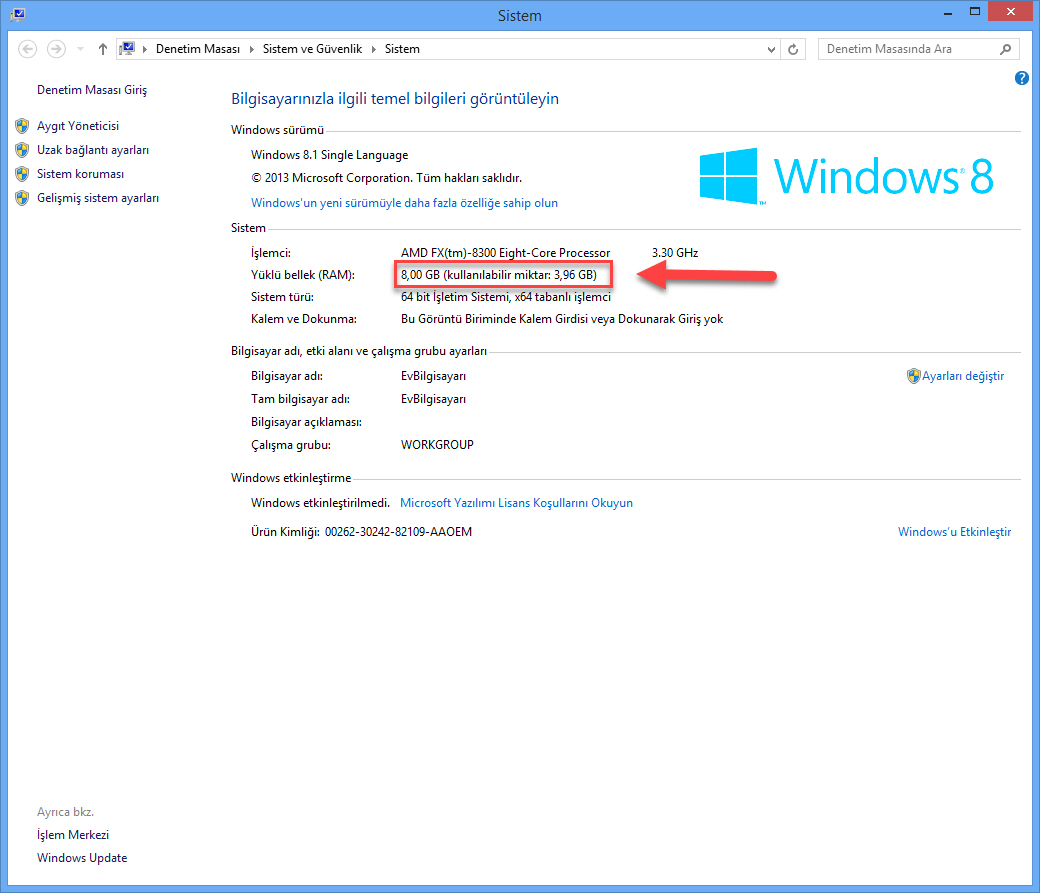Image resolution: width=1040 pixels, height=893 pixels.
Task: Open Windows Update link
Action: [x=82, y=858]
